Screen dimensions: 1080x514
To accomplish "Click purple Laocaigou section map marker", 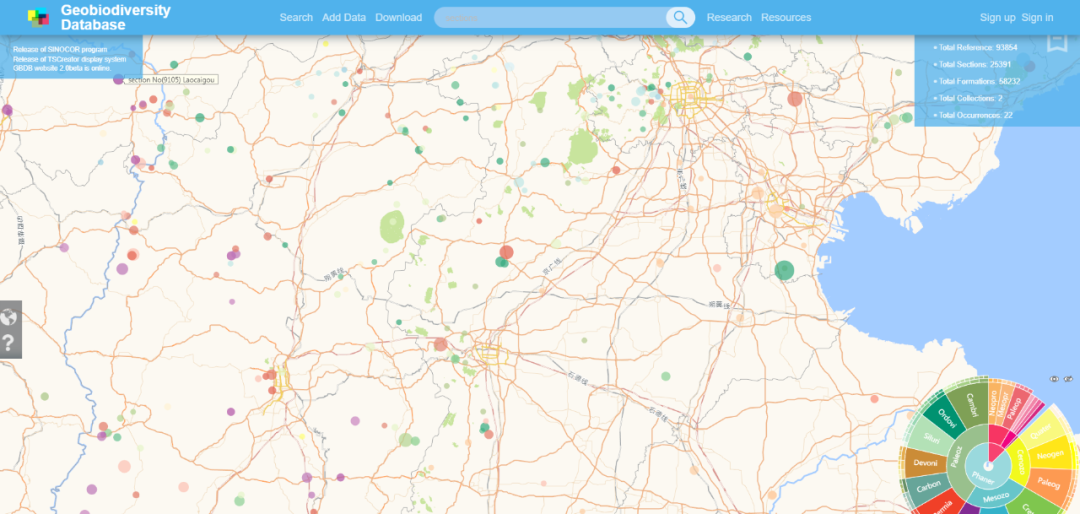I will (119, 79).
